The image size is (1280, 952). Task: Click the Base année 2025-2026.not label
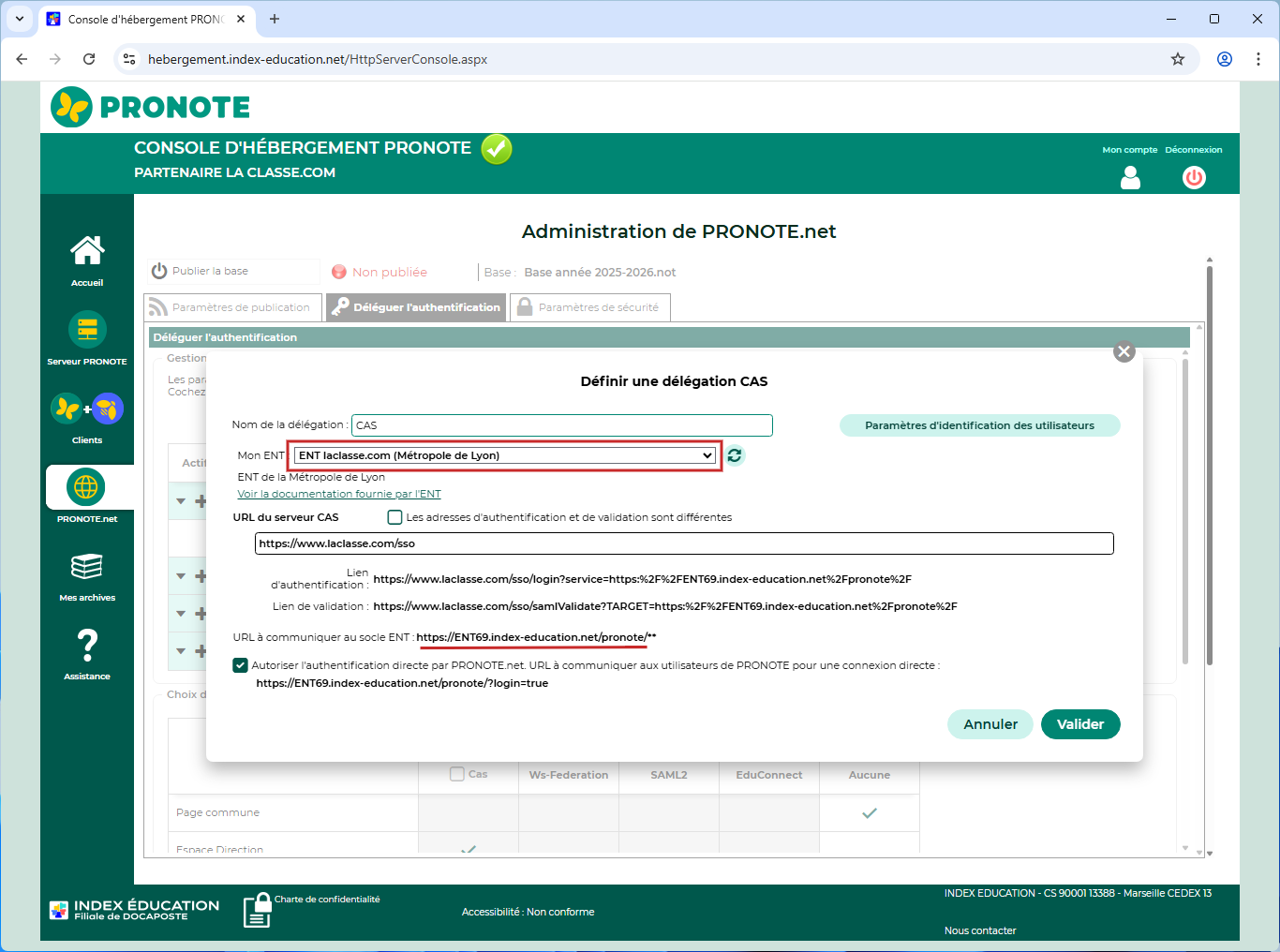[600, 273]
